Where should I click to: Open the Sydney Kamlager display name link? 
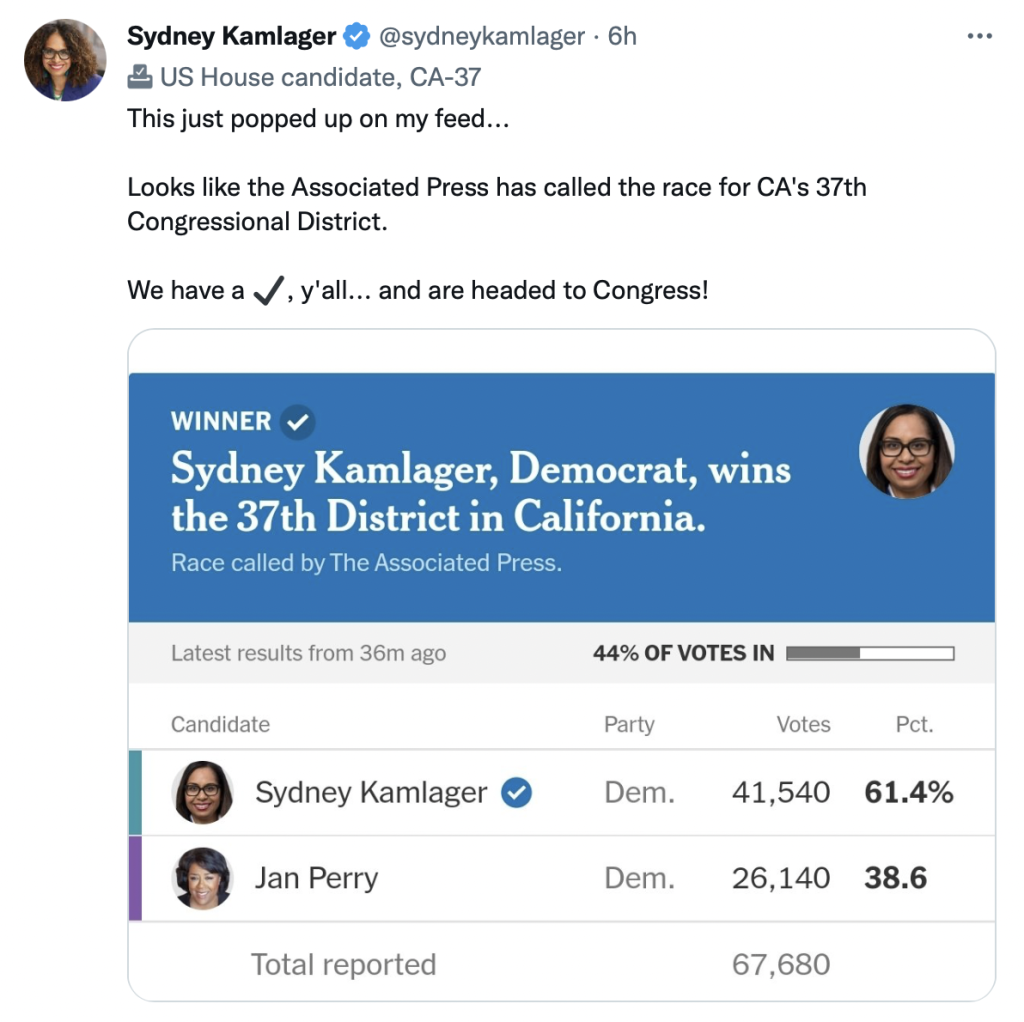tap(231, 37)
